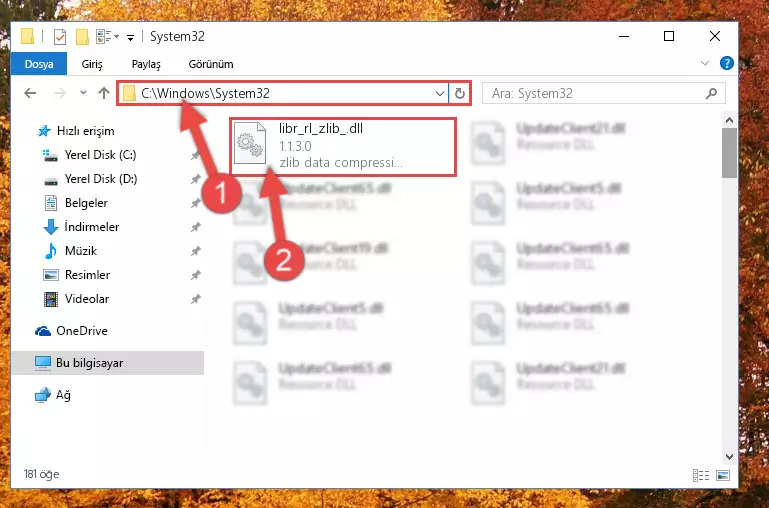769x508 pixels.
Task: Unpin Belgeler via pin icon
Action: pos(195,203)
